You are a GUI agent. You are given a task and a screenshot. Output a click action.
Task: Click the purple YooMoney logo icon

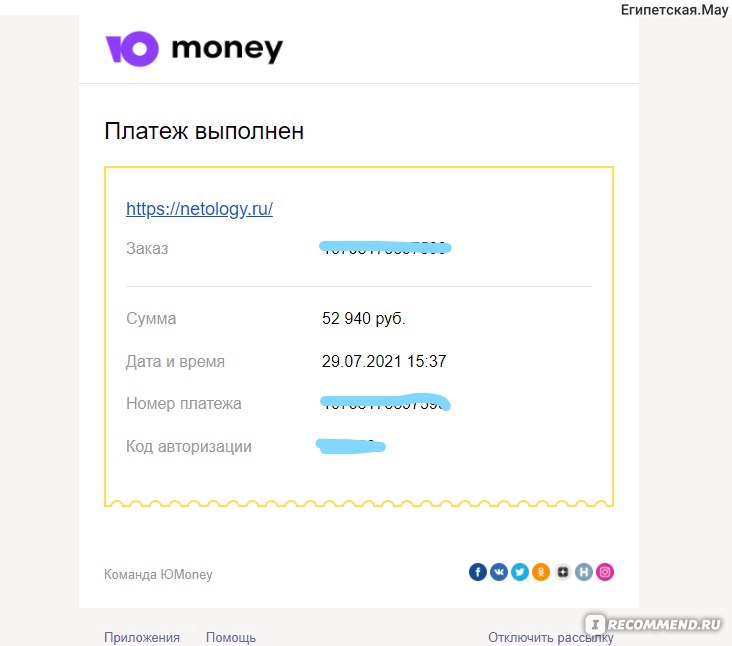[132, 49]
